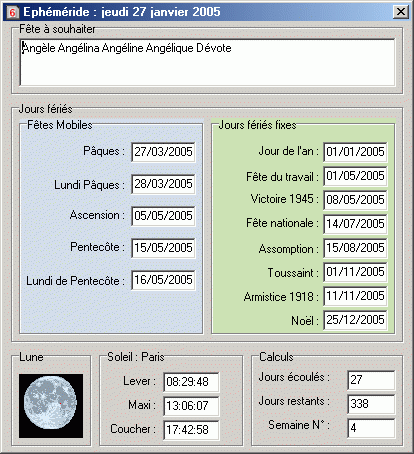The width and height of the screenshot is (414, 454).
Task: Click the Pentecôte date field
Action: click(x=163, y=248)
